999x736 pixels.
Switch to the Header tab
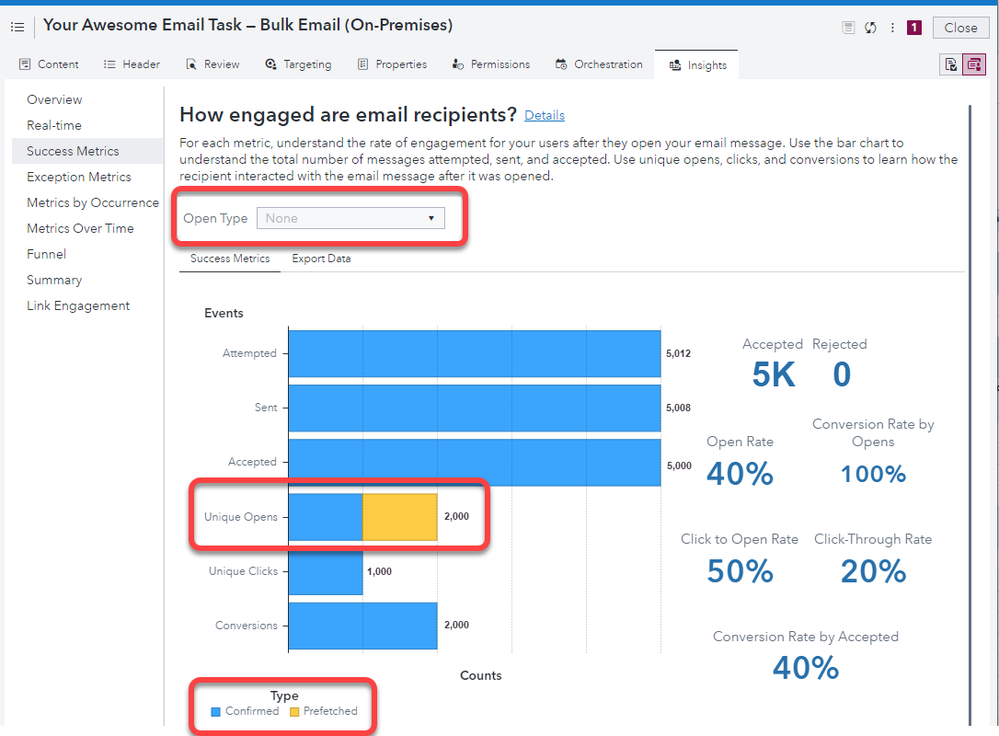coord(132,64)
